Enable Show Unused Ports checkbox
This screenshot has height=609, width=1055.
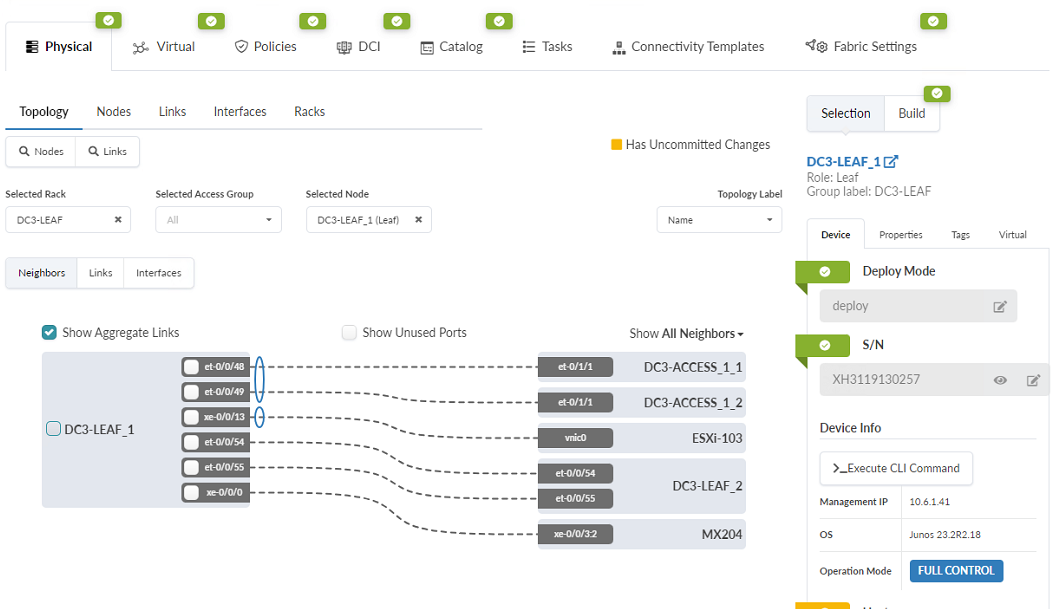(x=349, y=332)
